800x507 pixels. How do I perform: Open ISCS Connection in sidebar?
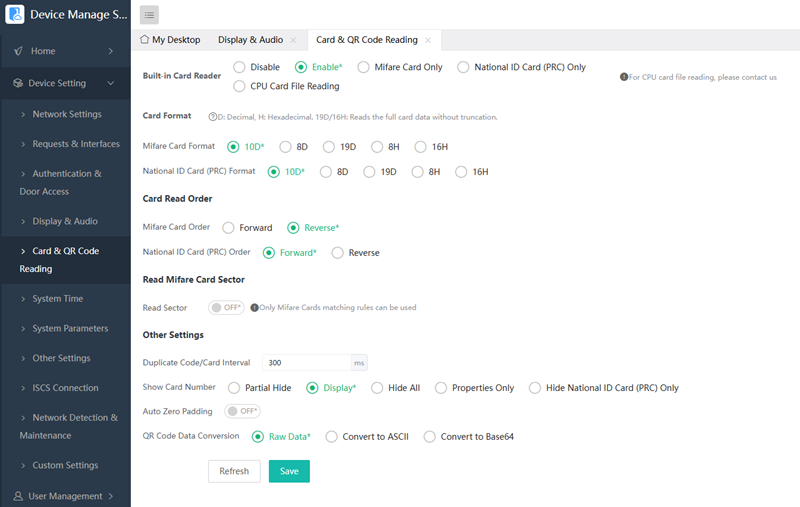[66, 388]
